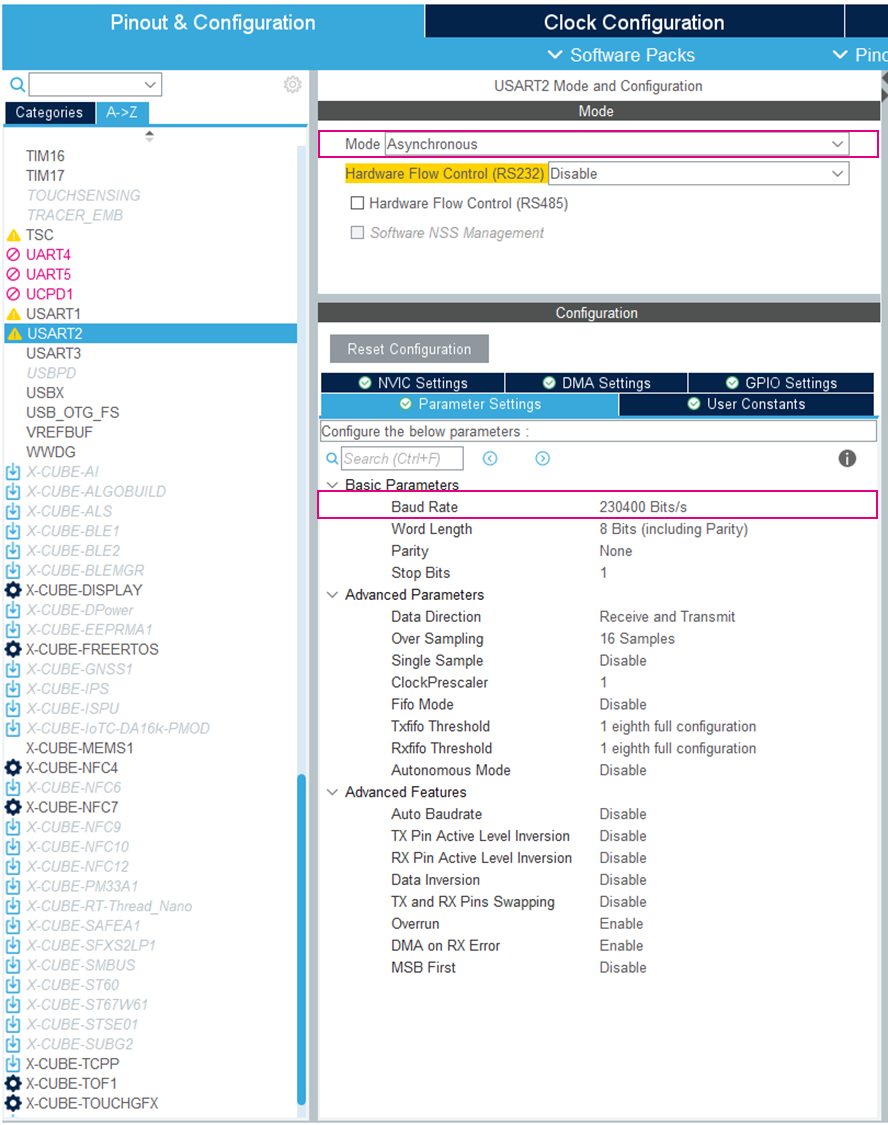
Task: Open the Parameter Settings tab
Action: pos(470,404)
